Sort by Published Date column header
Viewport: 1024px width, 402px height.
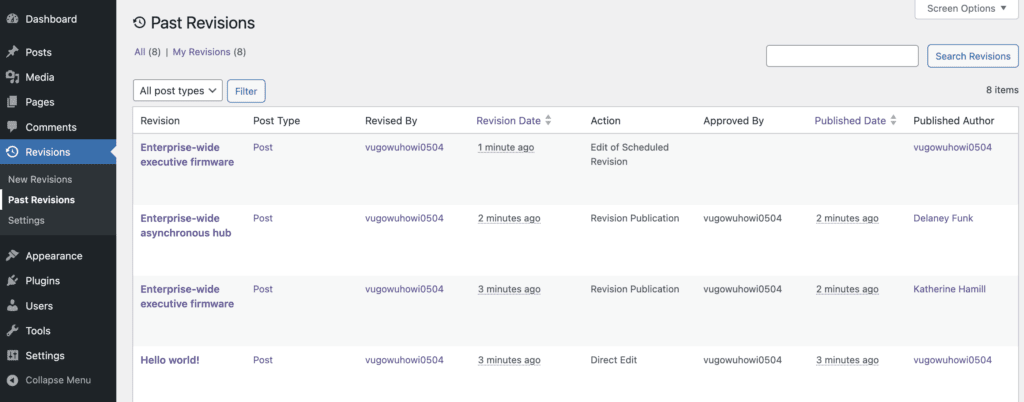[x=850, y=121]
